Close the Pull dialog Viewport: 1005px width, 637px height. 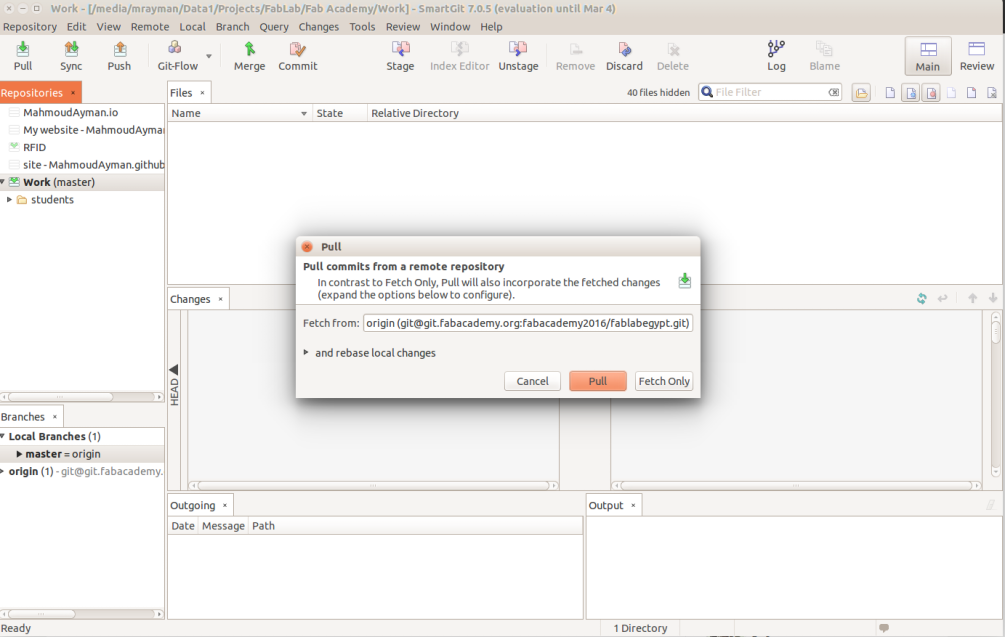coord(307,247)
